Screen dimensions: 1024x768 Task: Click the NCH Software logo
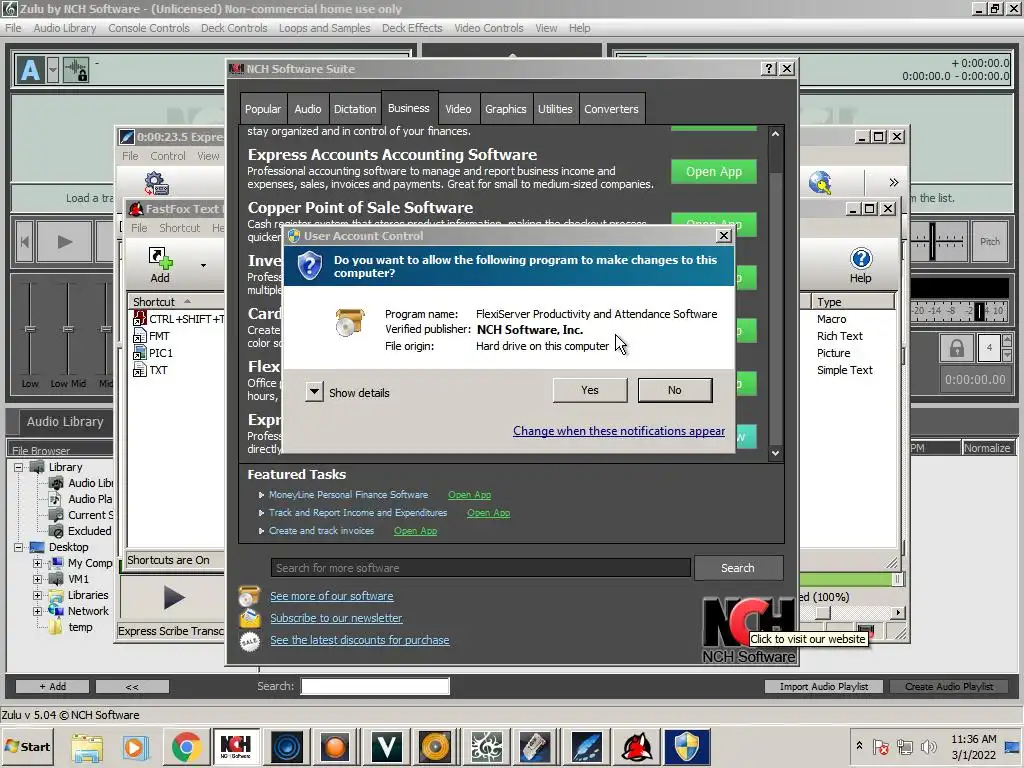(748, 630)
